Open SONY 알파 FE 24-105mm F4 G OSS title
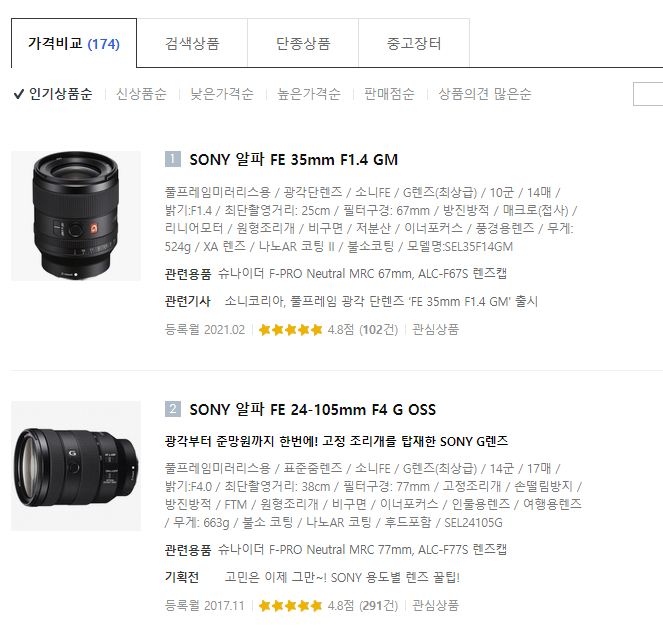The image size is (663, 635). point(312,410)
